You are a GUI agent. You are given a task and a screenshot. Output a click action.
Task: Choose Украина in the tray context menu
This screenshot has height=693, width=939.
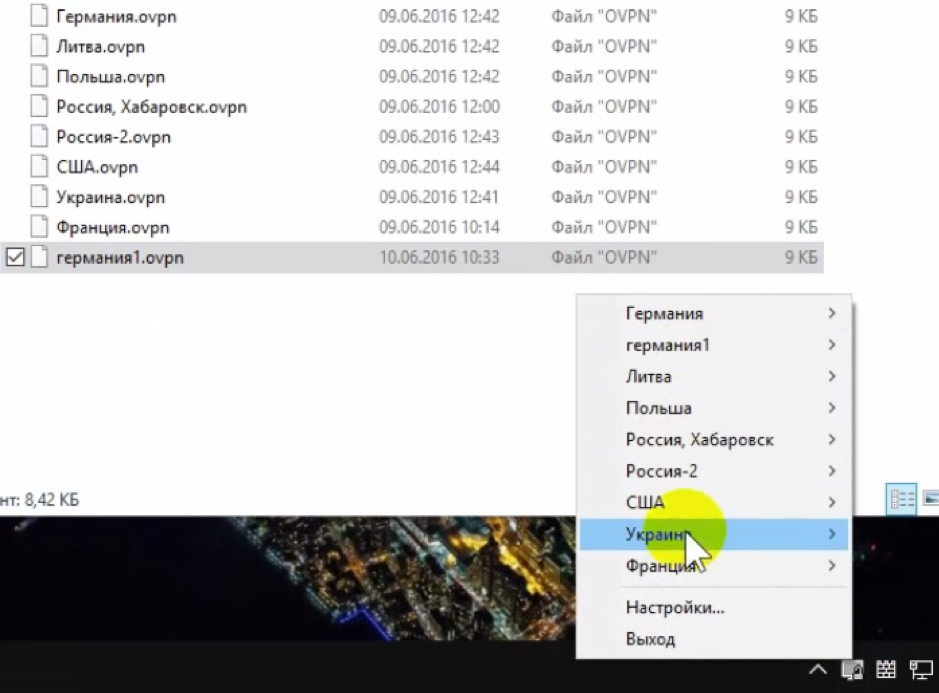(x=657, y=535)
